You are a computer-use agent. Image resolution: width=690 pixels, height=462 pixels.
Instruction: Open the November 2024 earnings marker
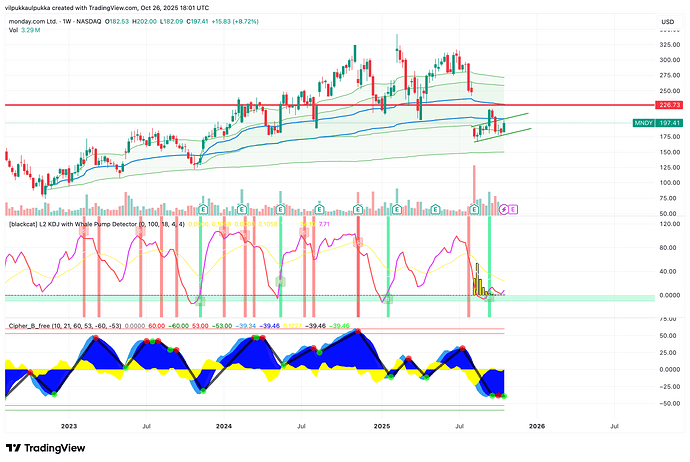358,209
